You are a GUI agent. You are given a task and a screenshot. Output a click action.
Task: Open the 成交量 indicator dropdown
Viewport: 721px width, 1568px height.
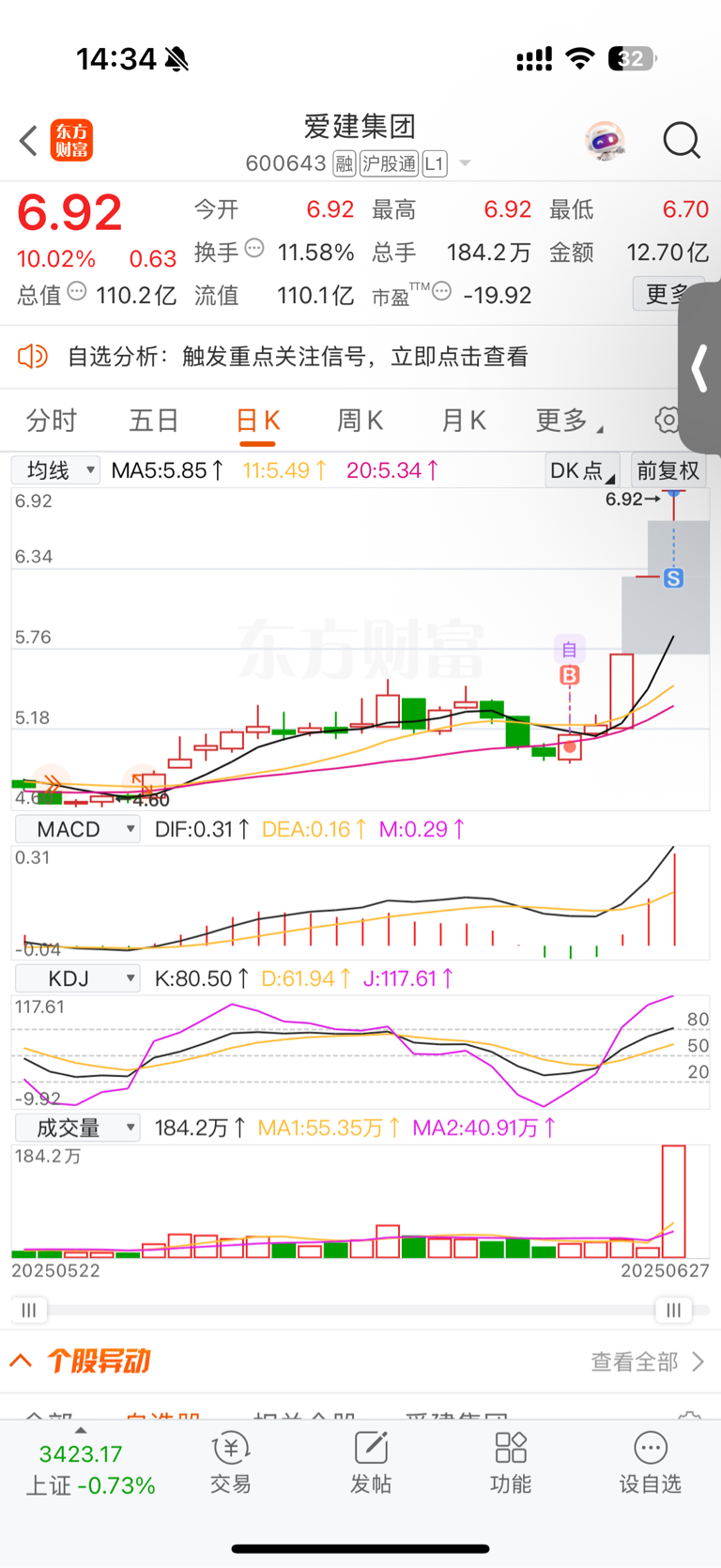coord(77,1128)
